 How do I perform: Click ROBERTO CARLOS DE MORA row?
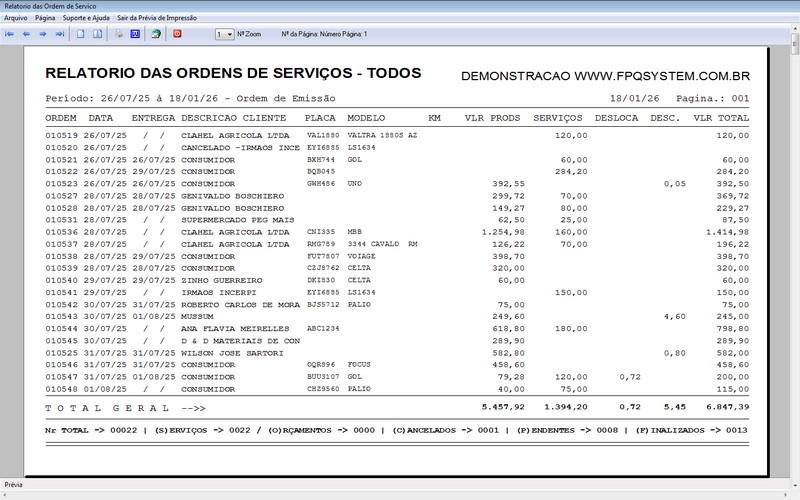pyautogui.click(x=240, y=305)
